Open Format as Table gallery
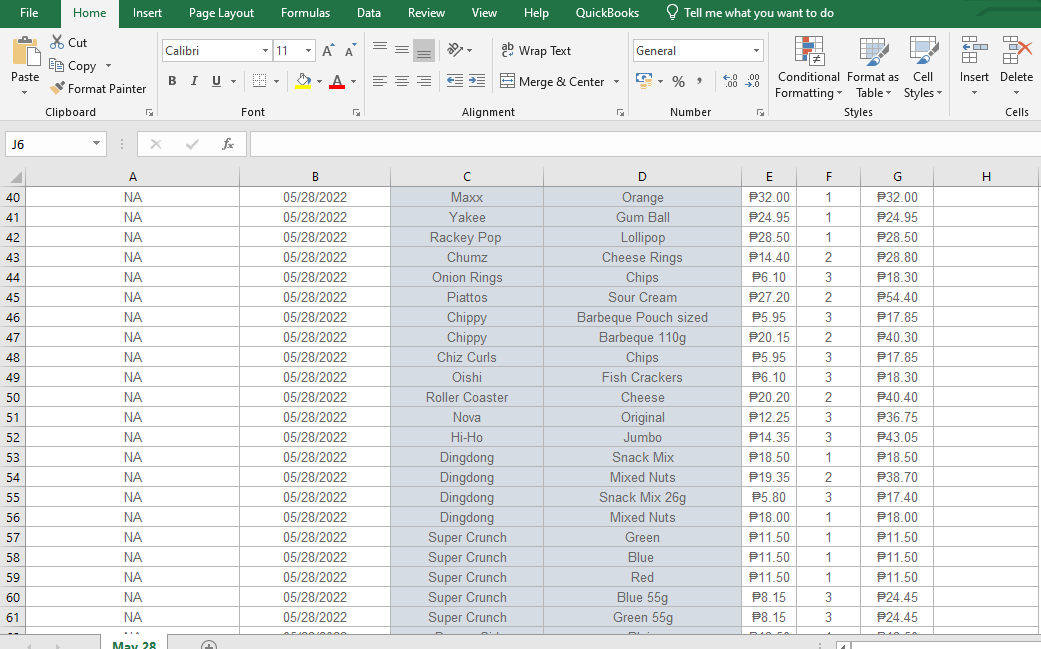Viewport: 1041px width, 649px height. coord(872,68)
